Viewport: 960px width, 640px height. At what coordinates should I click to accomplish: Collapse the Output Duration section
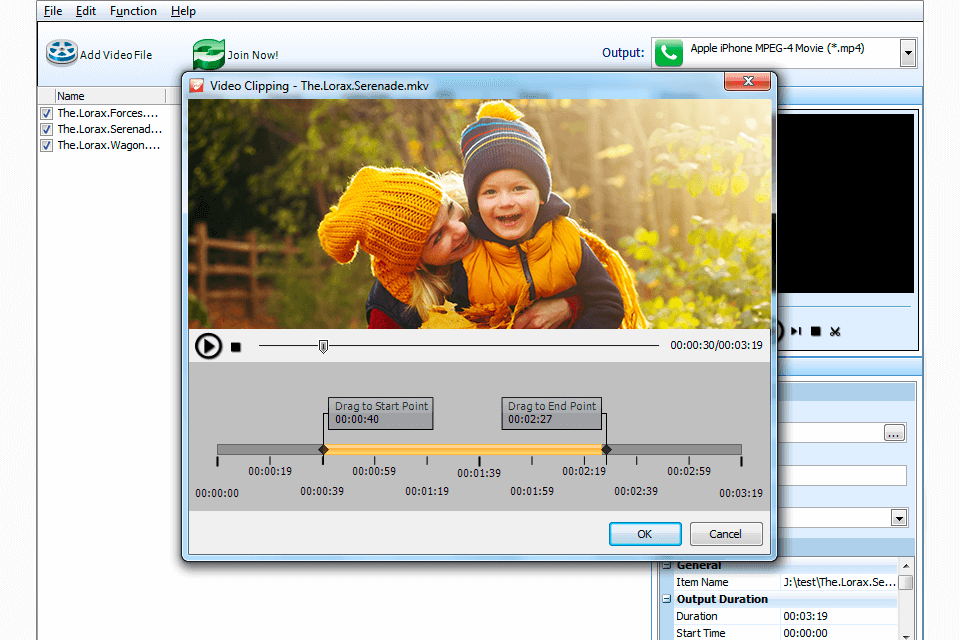click(665, 598)
